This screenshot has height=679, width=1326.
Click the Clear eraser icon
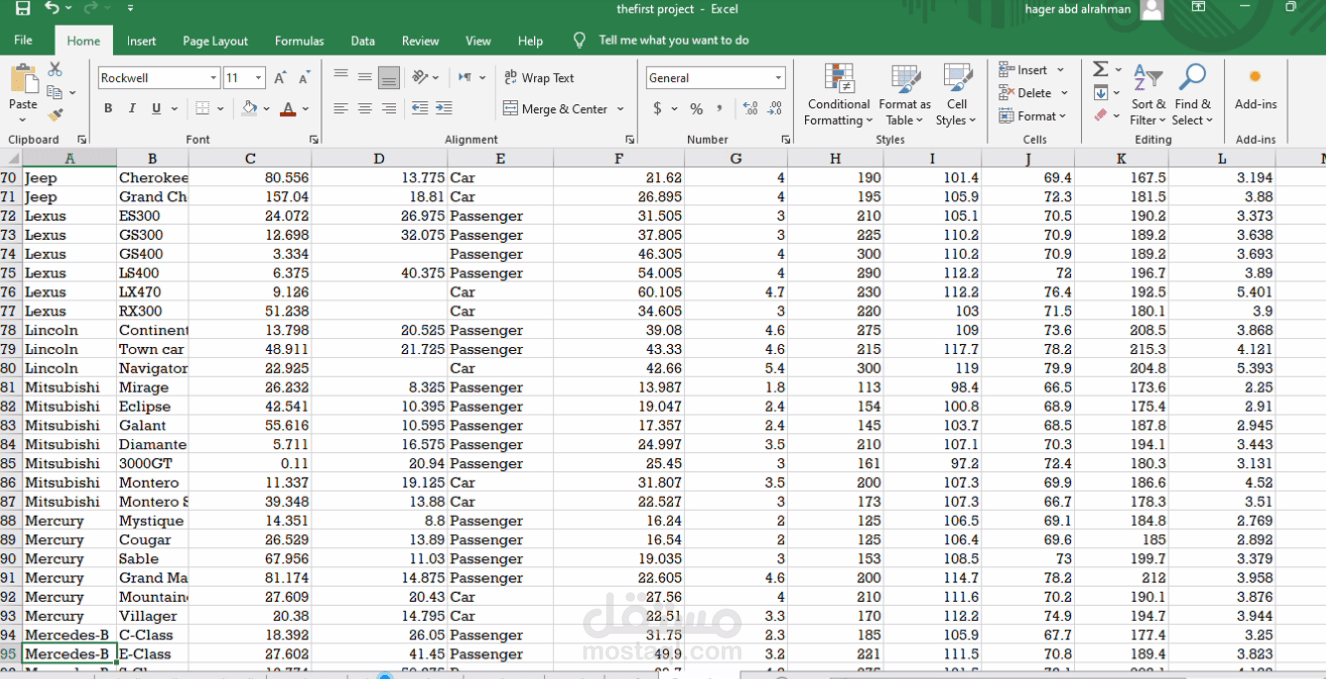(x=1100, y=115)
